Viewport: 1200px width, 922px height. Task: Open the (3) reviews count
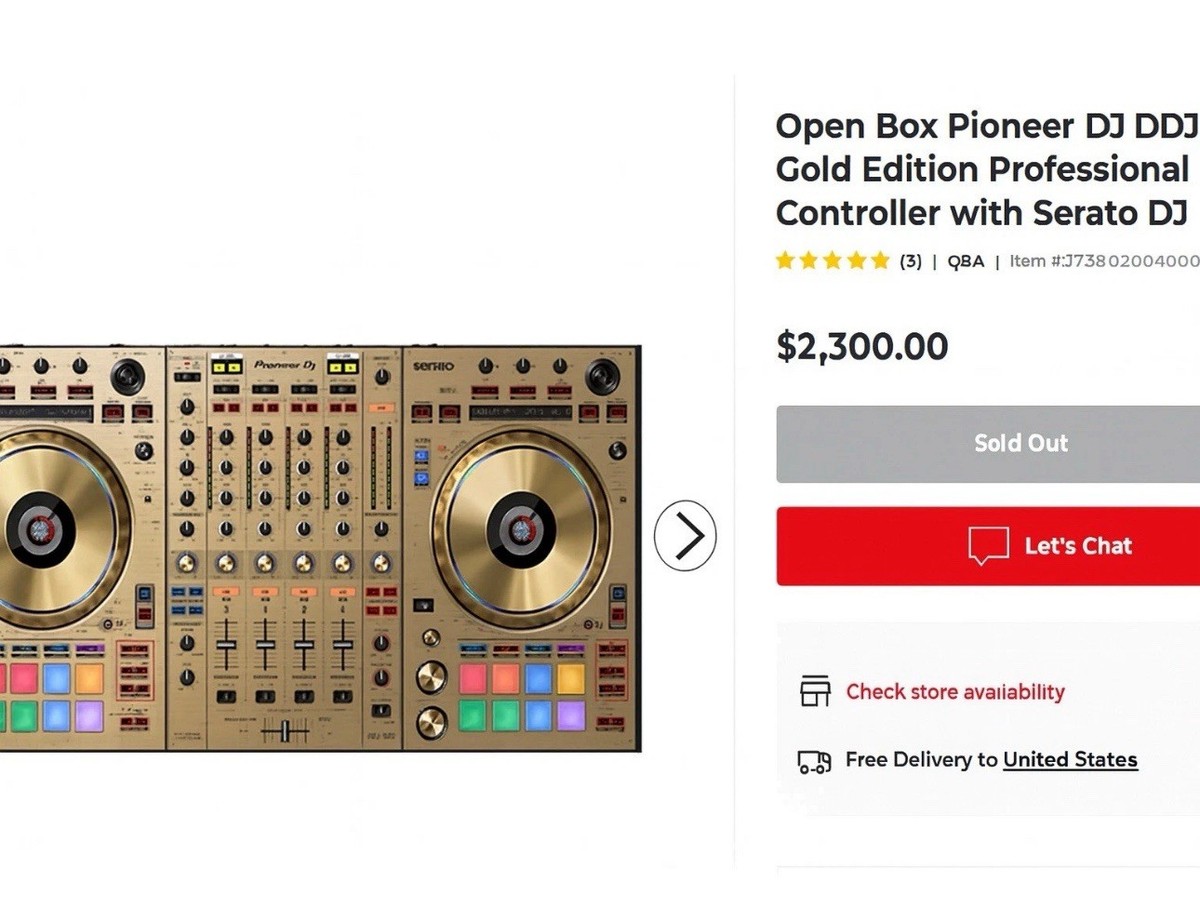pos(910,262)
